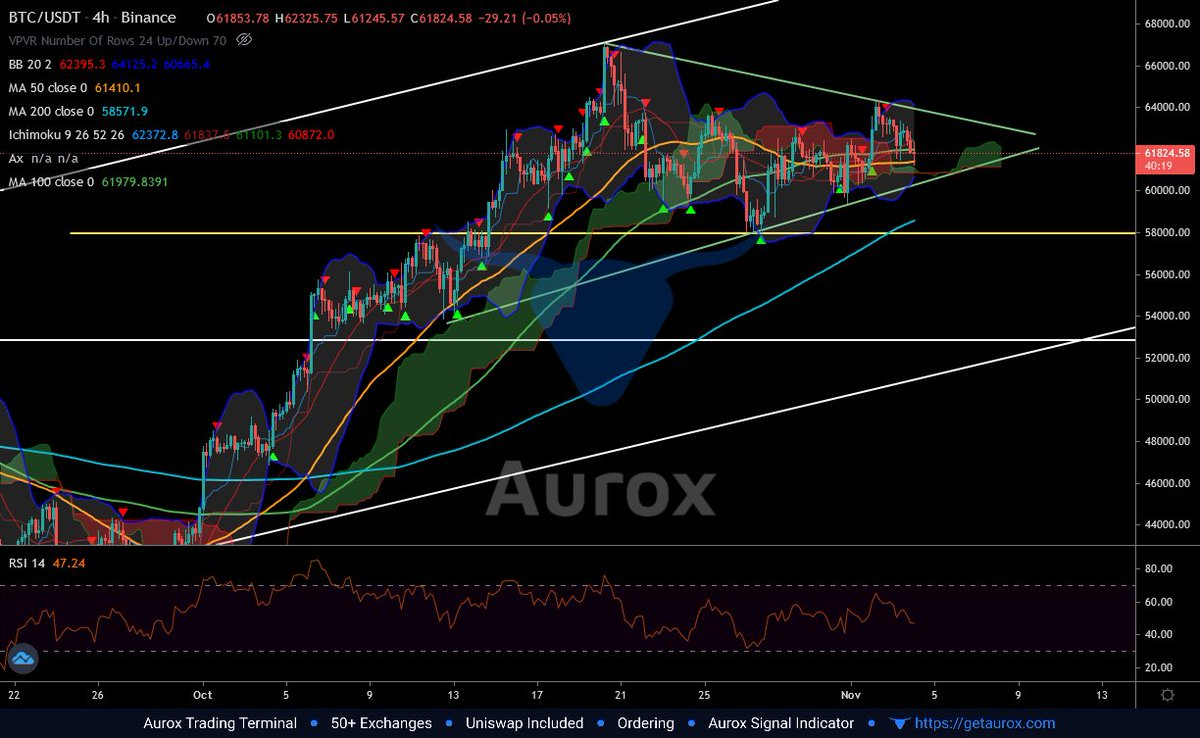Select the MA 50 close 0 legend
The height and width of the screenshot is (738, 1200).
click(x=47, y=88)
